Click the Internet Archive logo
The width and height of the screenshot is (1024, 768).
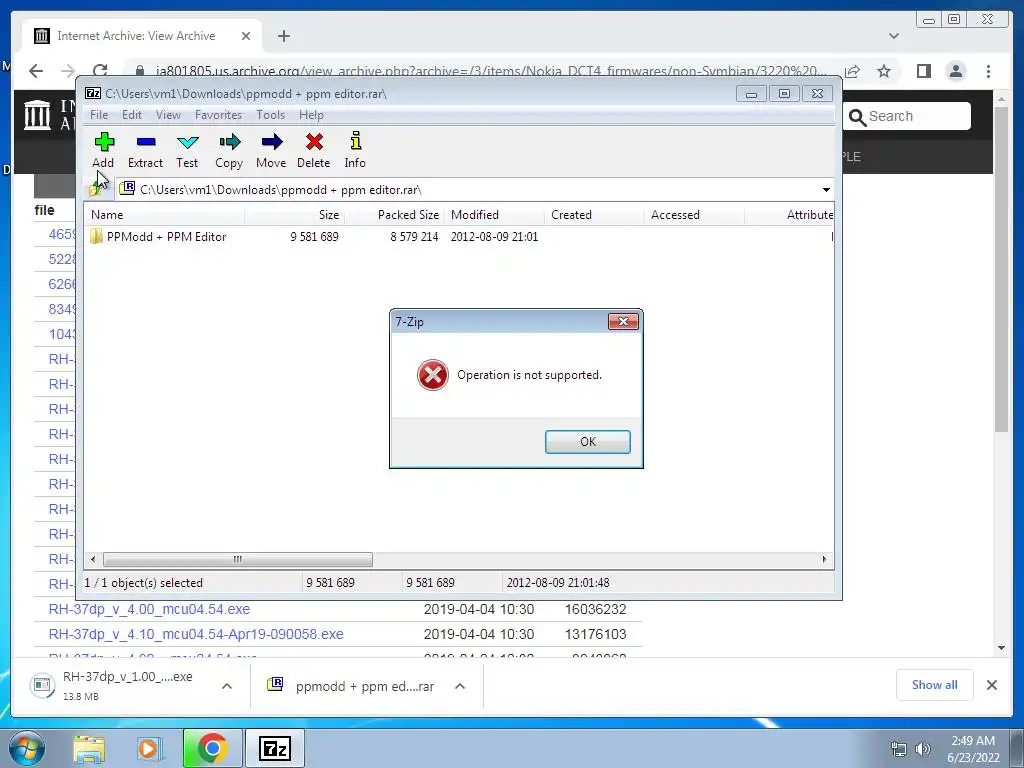[x=37, y=114]
